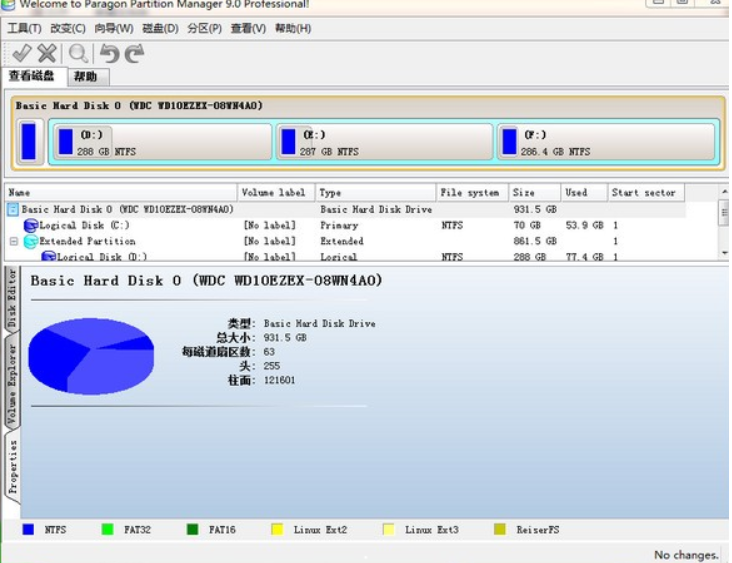This screenshot has width=732, height=563.
Task: Click the partition list scroll up arrow
Action: (x=724, y=191)
